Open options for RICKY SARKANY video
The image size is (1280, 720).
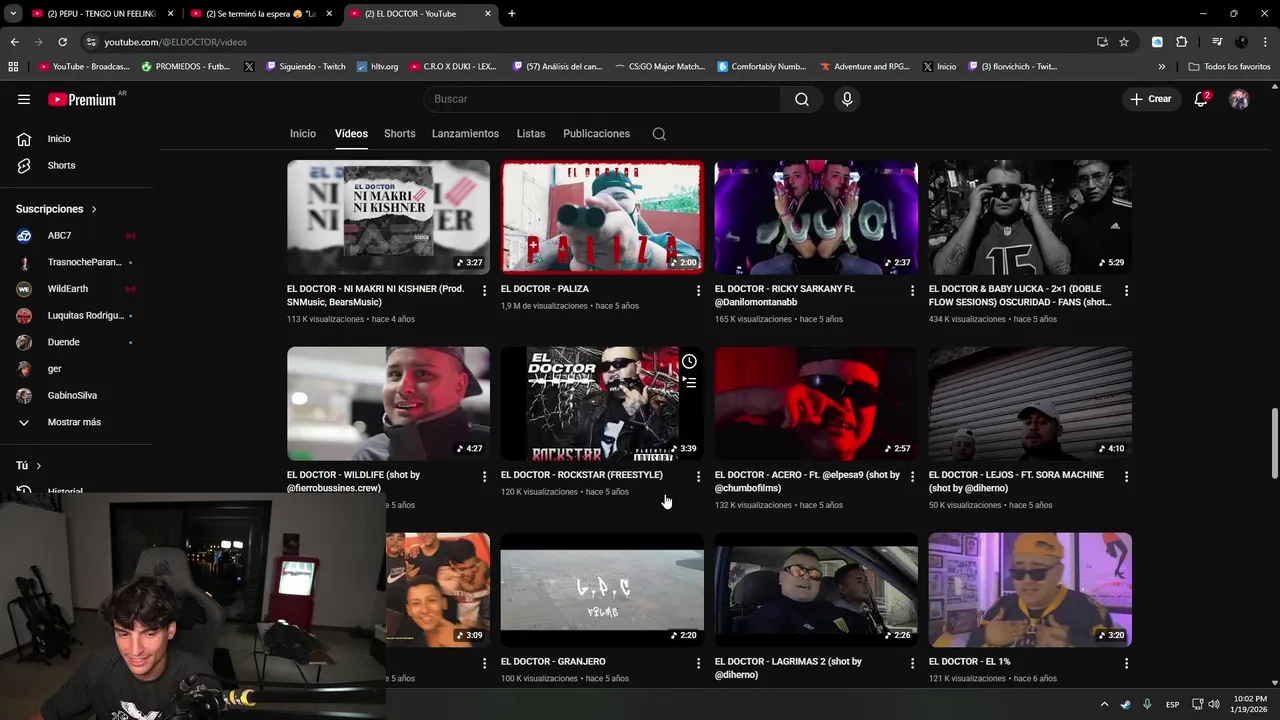click(x=912, y=290)
